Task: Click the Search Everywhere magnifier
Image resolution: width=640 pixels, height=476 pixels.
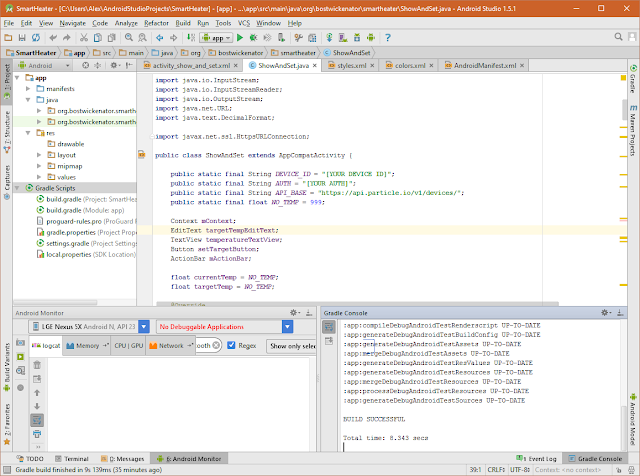Action: coord(618,37)
